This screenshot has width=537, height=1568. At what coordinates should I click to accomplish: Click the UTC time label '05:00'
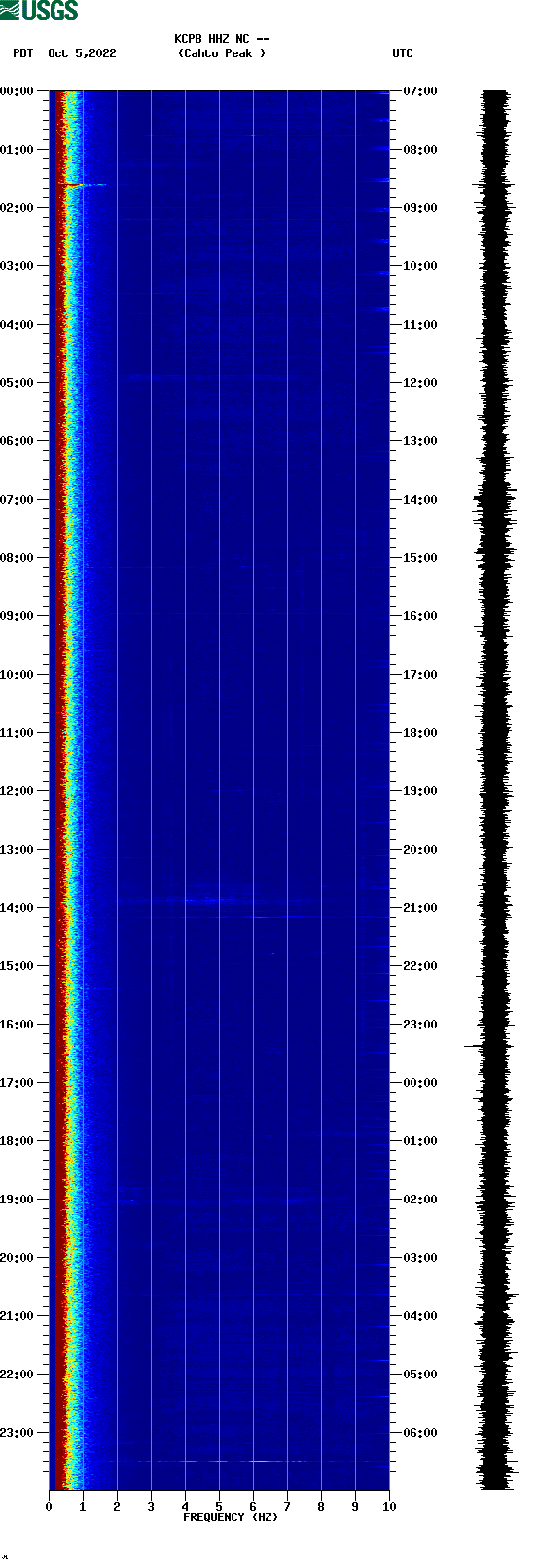420,1375
